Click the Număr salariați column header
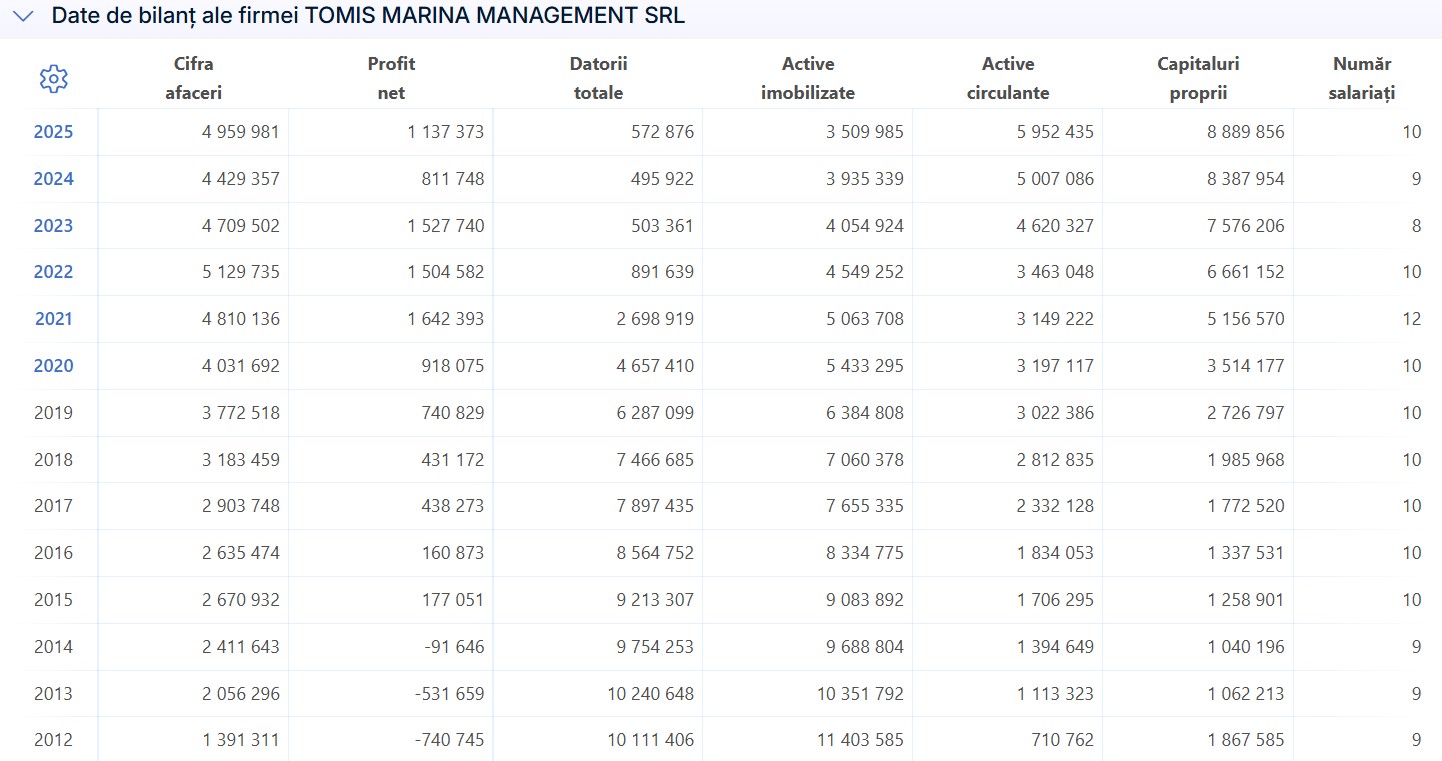 (x=1362, y=79)
